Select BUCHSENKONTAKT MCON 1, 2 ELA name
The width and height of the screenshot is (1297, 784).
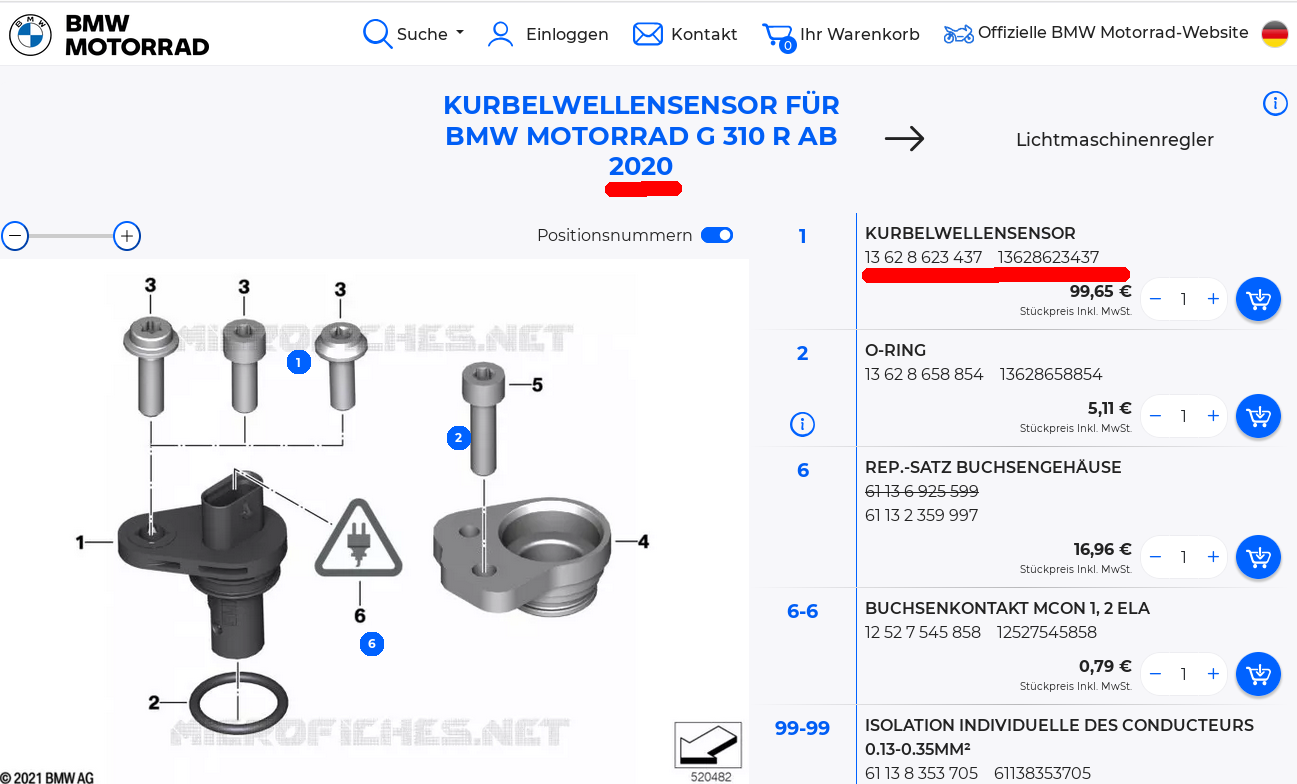coord(1007,608)
